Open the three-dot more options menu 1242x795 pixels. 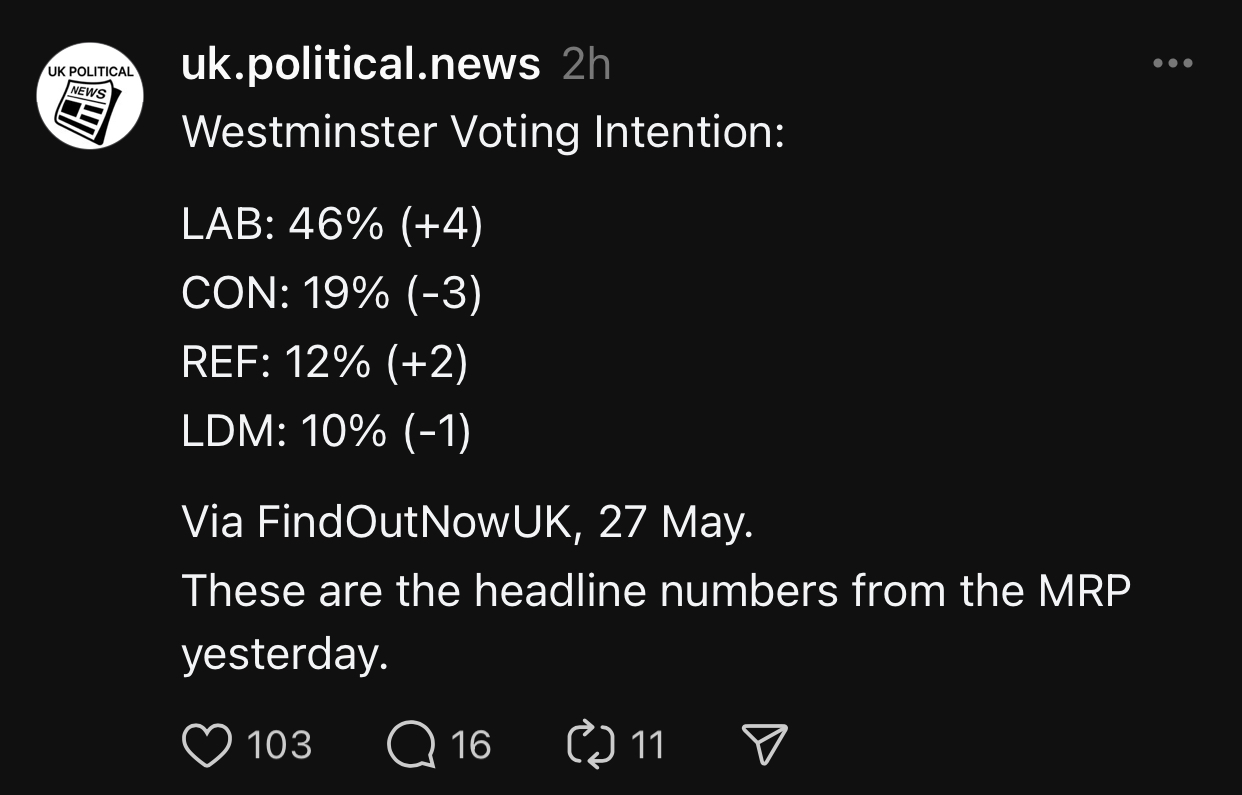click(x=1172, y=64)
